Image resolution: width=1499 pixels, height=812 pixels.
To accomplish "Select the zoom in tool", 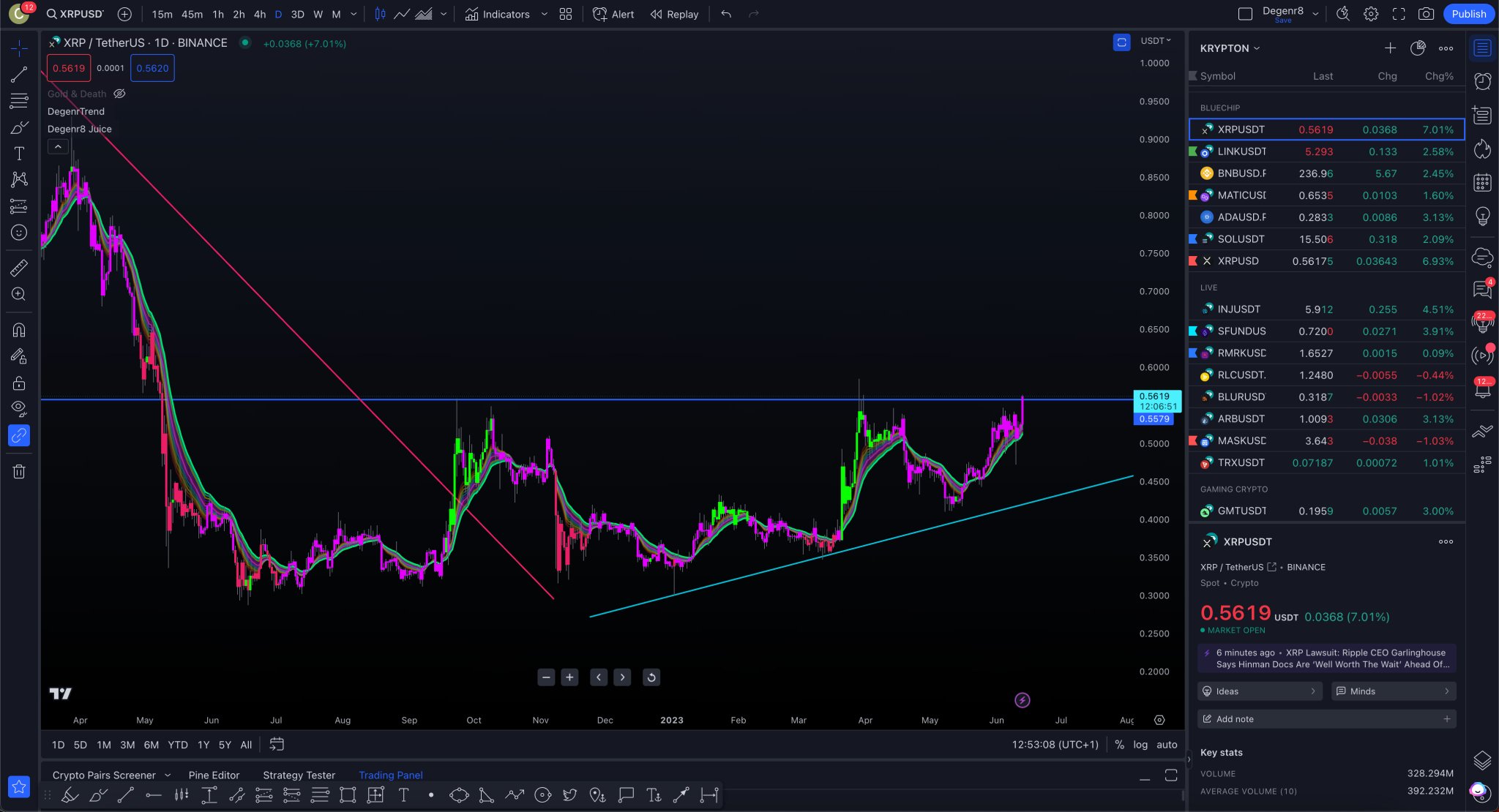I will 19,294.
